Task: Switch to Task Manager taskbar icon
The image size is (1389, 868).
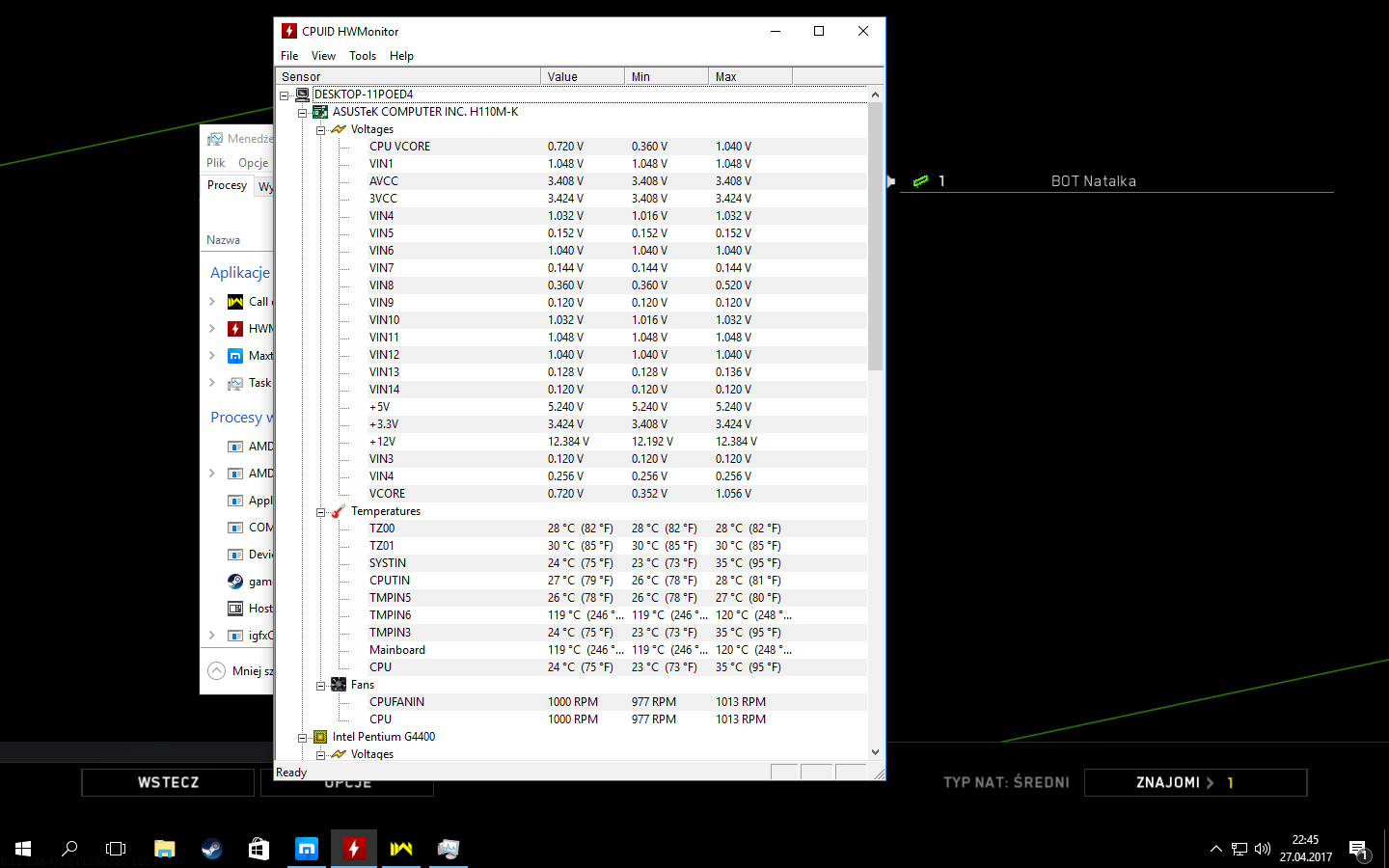Action: pyautogui.click(x=449, y=849)
